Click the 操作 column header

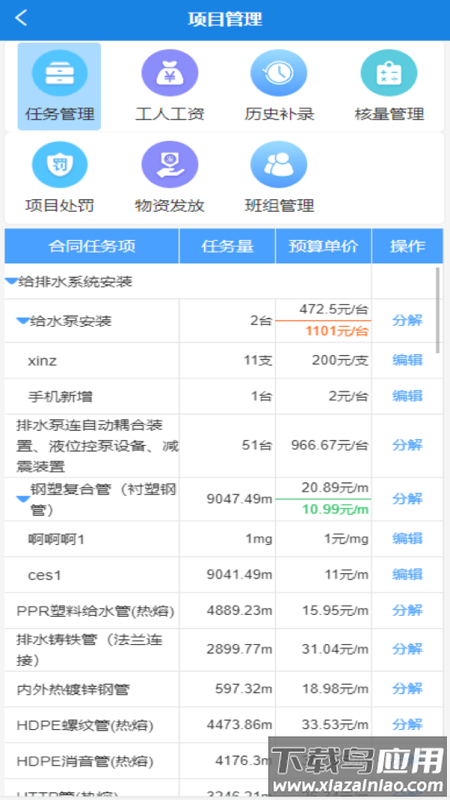pyautogui.click(x=407, y=246)
